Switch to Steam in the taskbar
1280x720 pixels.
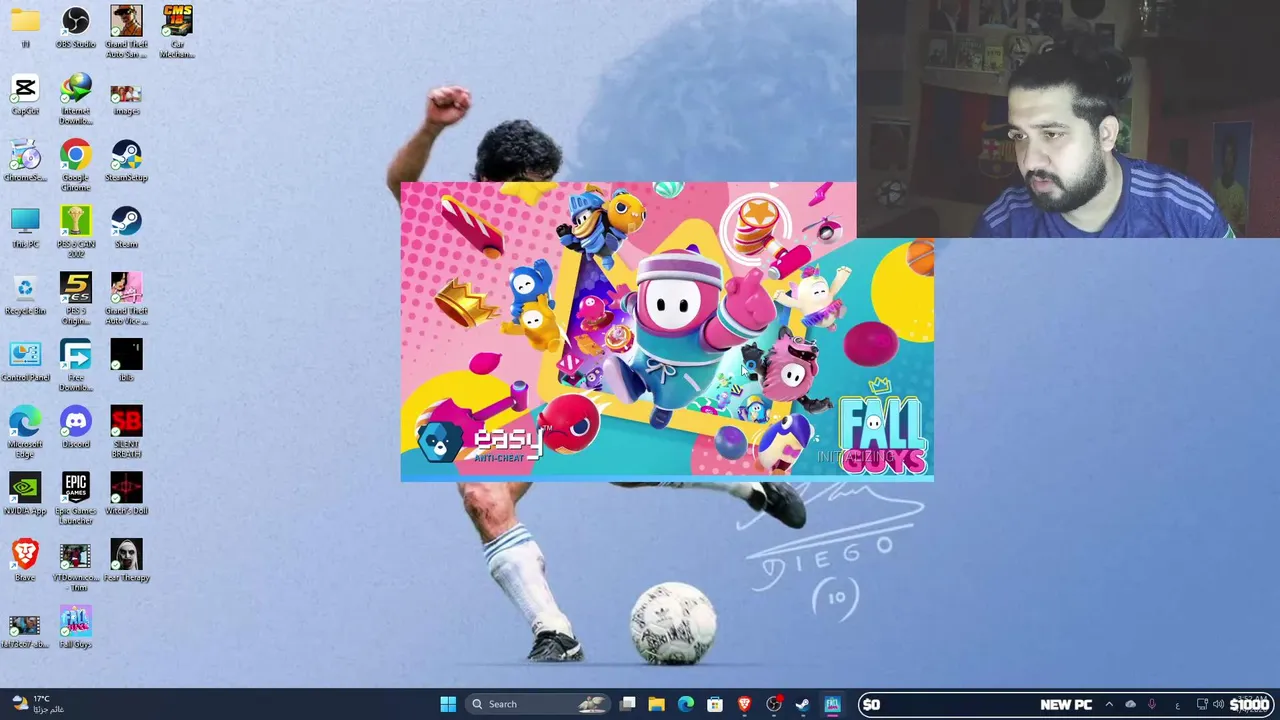(802, 704)
